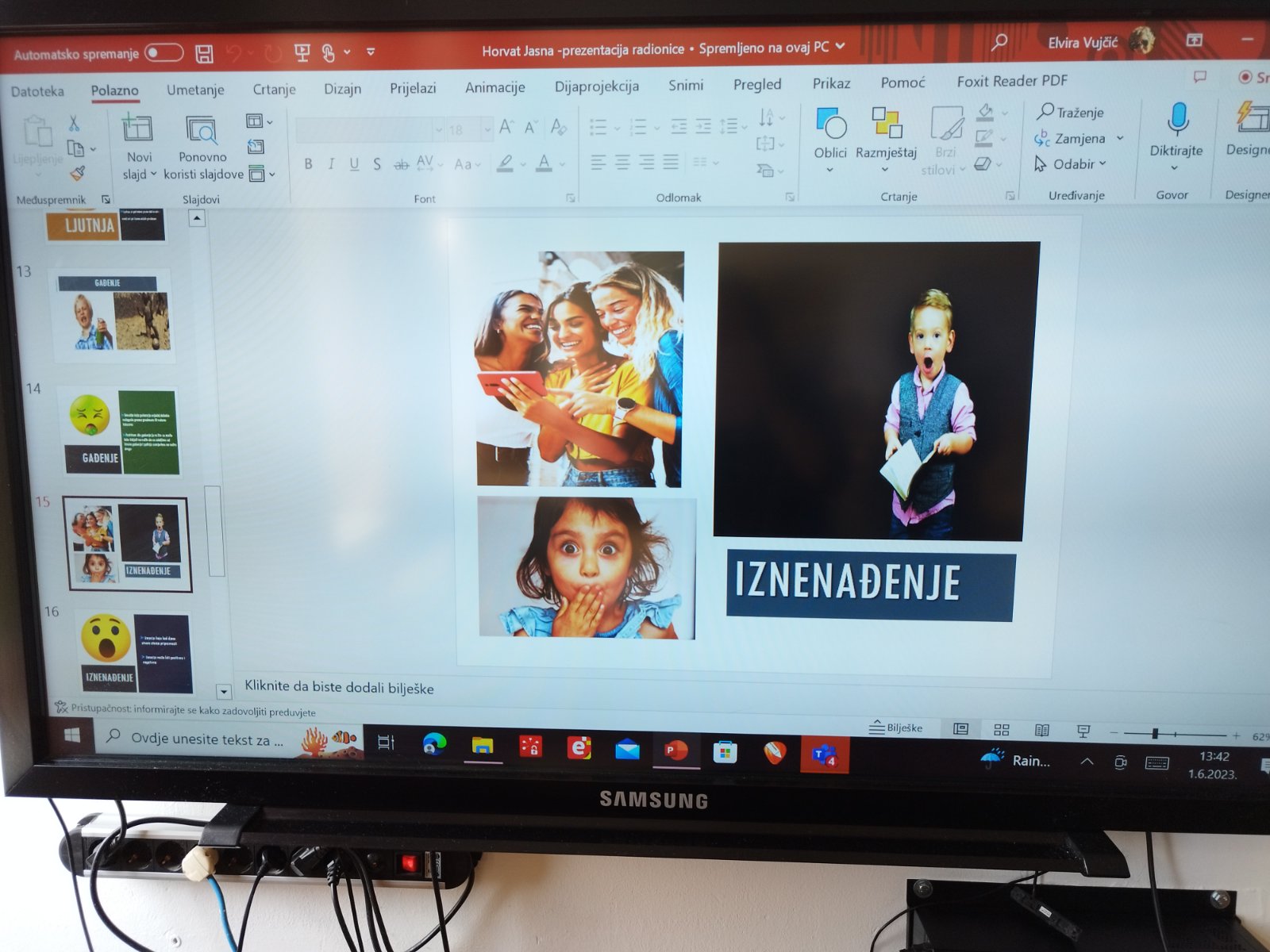1270x952 pixels.
Task: Open the Crtanje group dialog launcher
Action: click(1010, 195)
